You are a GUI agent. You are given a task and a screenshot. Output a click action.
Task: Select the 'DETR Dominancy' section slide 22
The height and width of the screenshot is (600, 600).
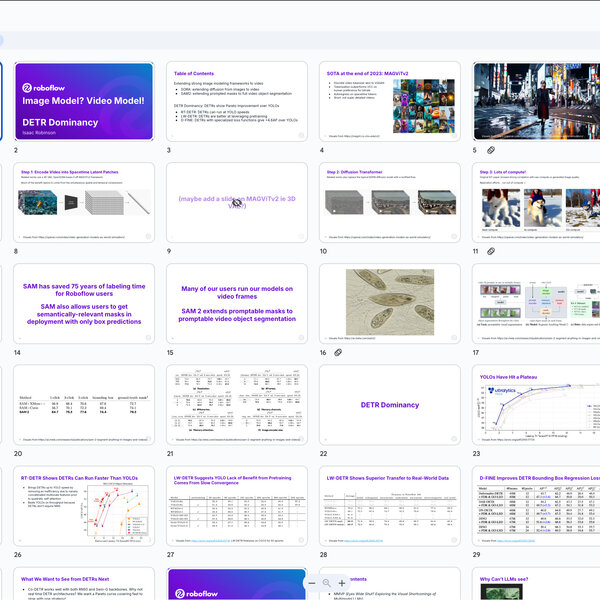pos(390,404)
